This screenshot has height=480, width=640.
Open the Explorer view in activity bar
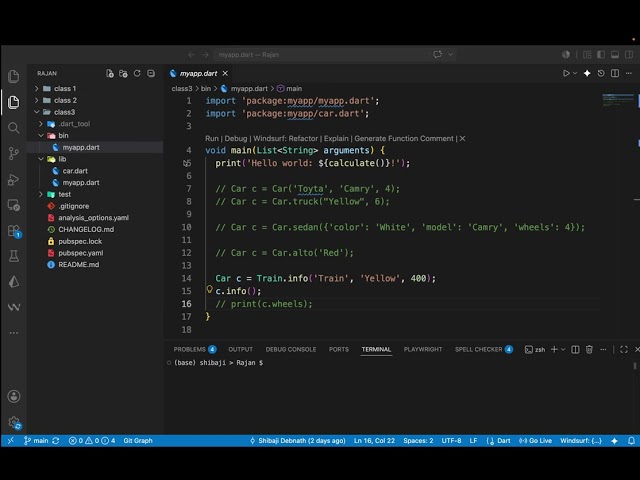pos(13,102)
